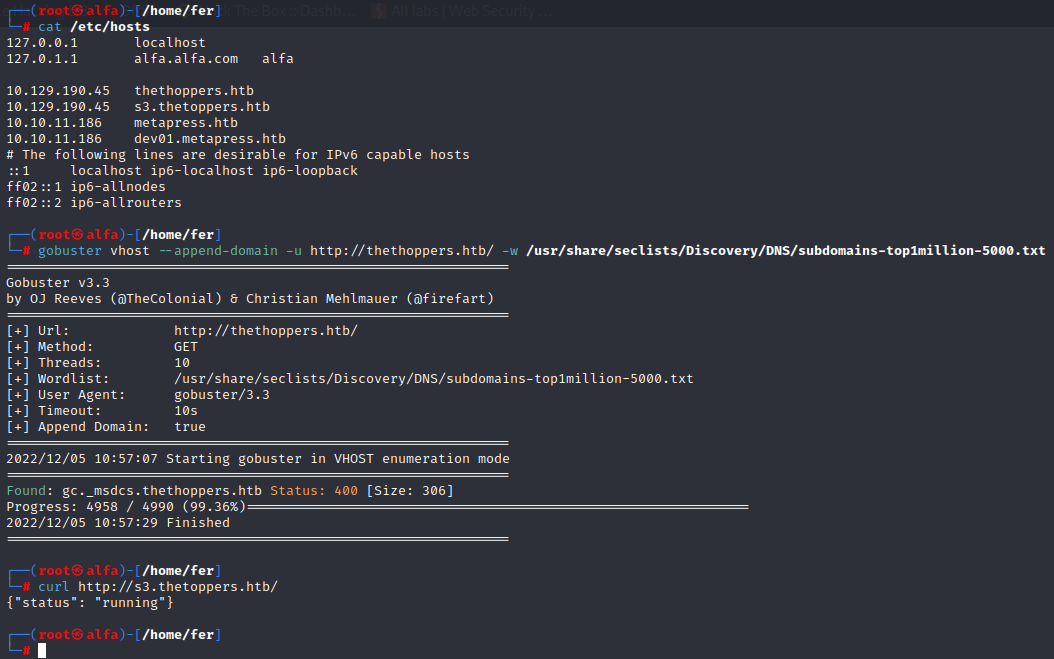Select the '[+] Url:' label
Screen dimensions: 1054x659
38,331
